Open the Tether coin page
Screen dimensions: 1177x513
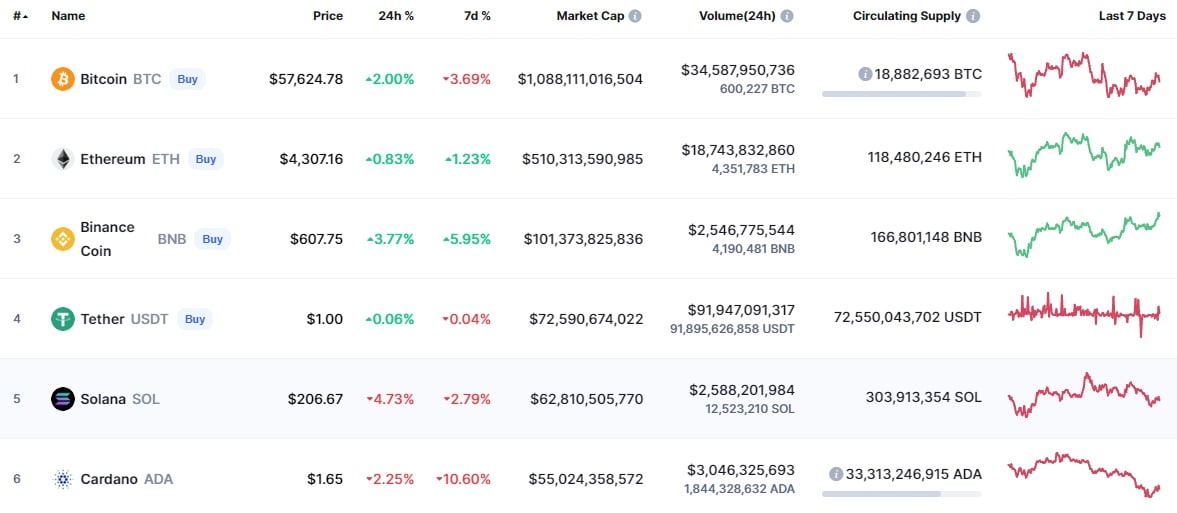coord(102,319)
